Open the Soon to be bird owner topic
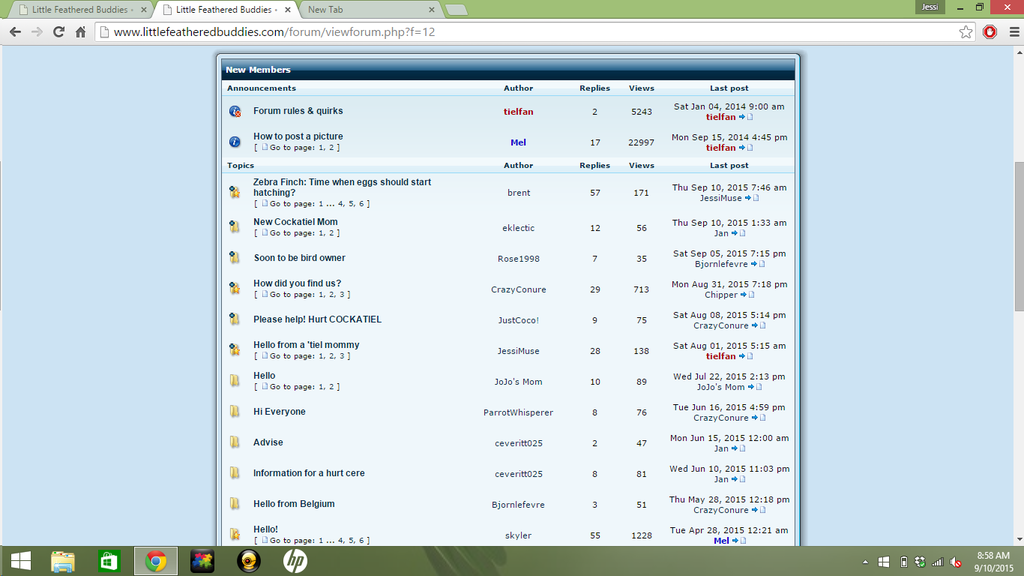 tap(299, 258)
